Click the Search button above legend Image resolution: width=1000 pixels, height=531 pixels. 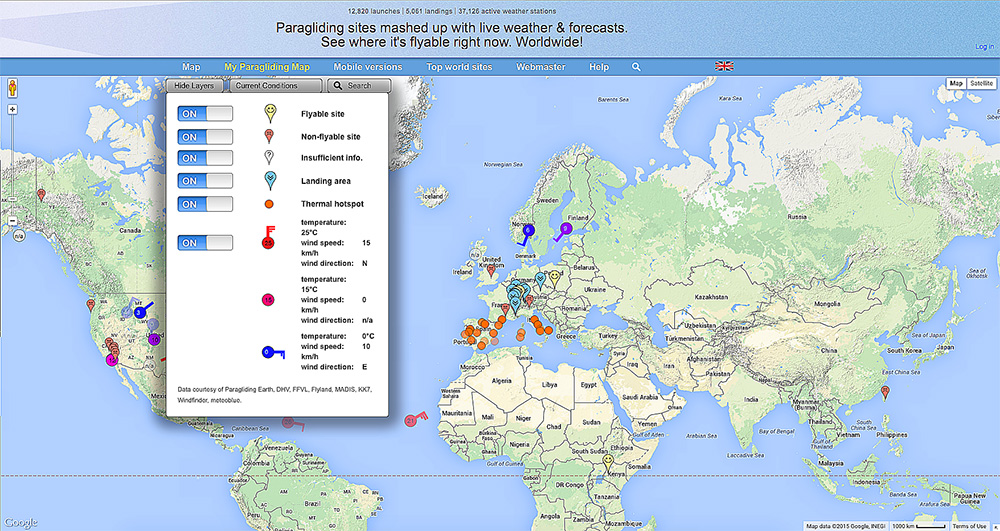[x=358, y=85]
